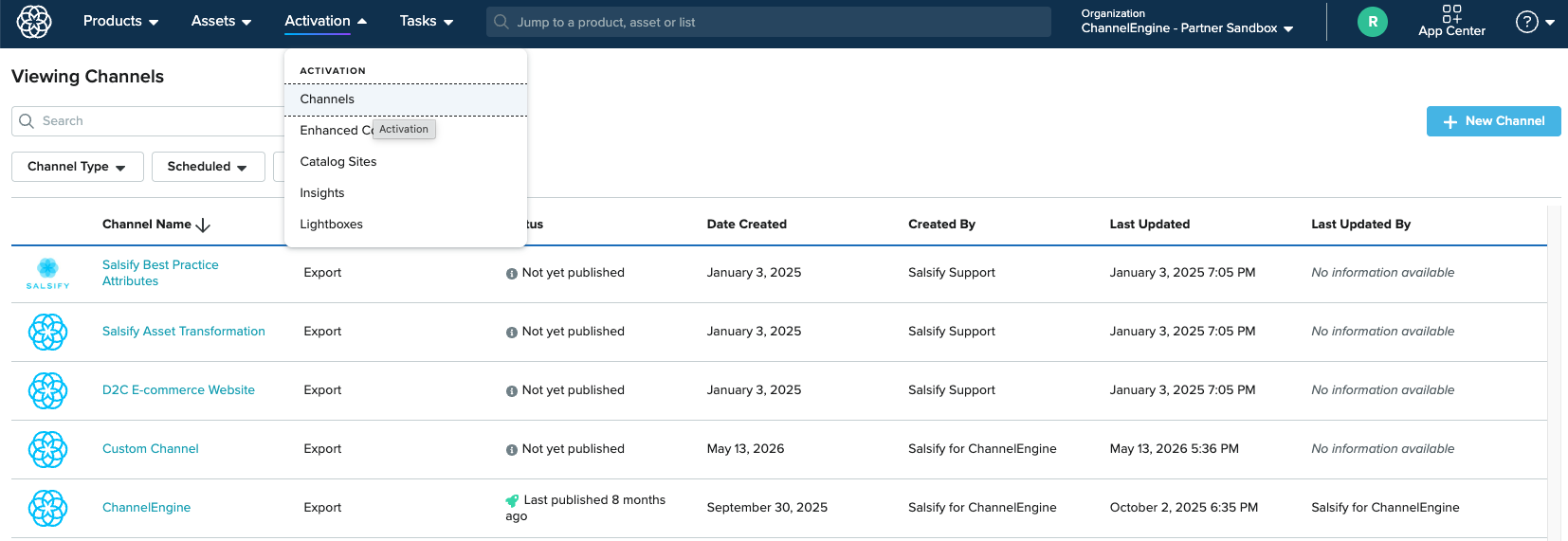
Task: Click the 'Last published 8 months ago' status
Action: (586, 508)
